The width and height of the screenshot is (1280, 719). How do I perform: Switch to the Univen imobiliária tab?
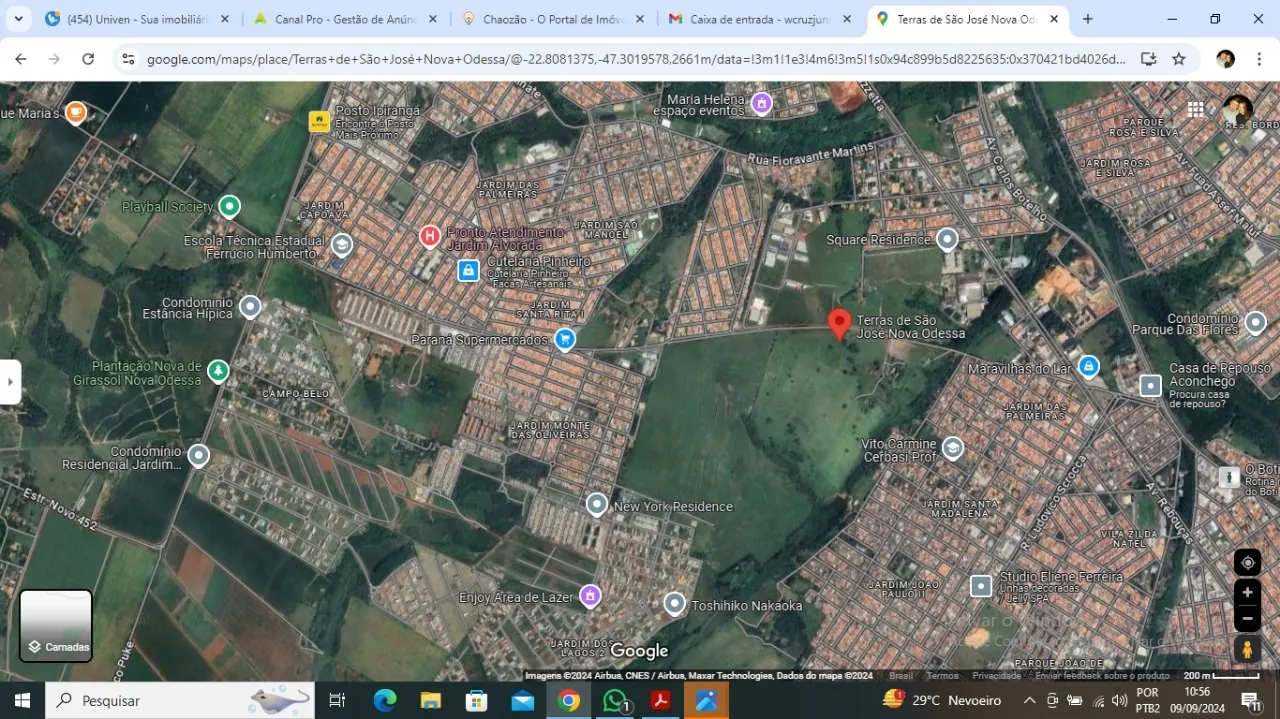click(x=138, y=19)
